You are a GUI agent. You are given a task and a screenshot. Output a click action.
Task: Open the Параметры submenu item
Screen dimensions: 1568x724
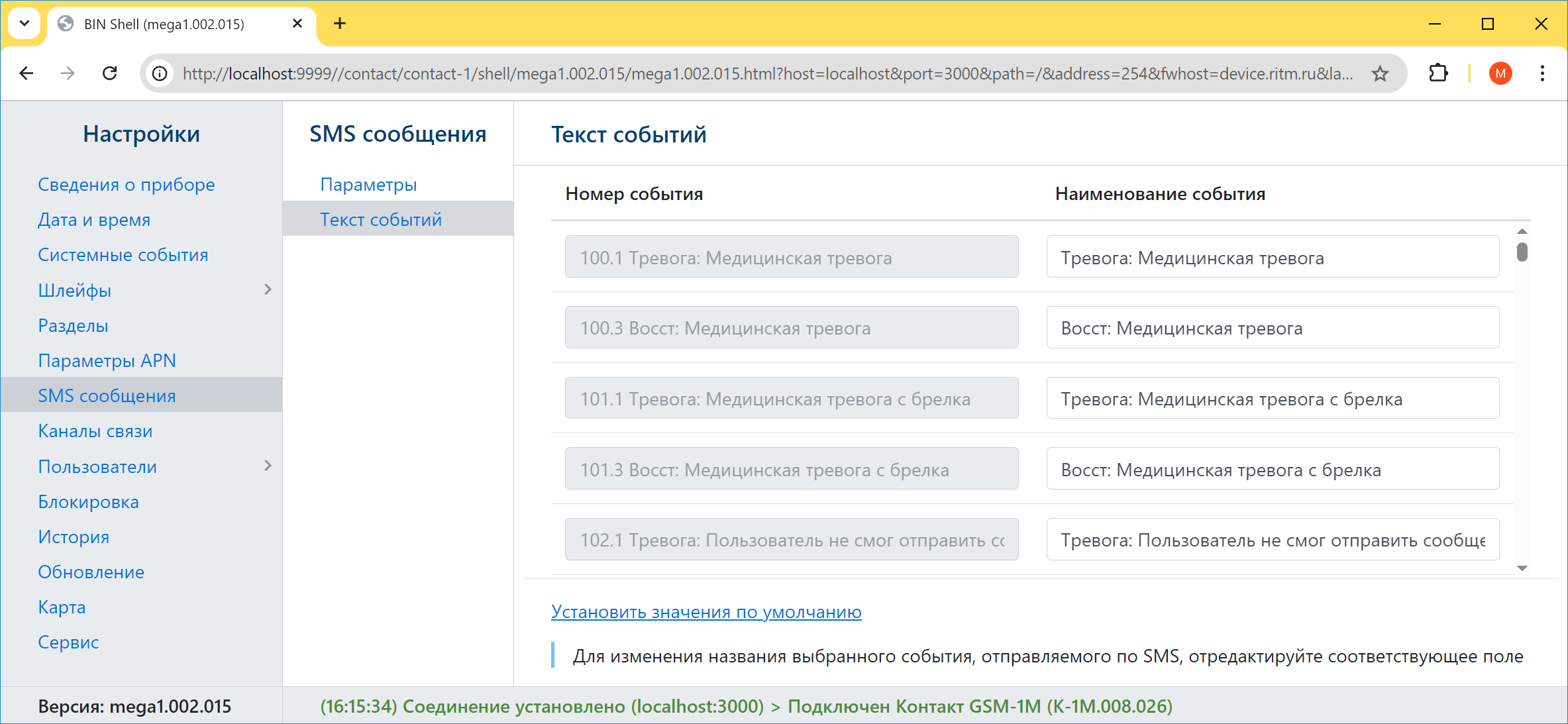pyautogui.click(x=368, y=184)
